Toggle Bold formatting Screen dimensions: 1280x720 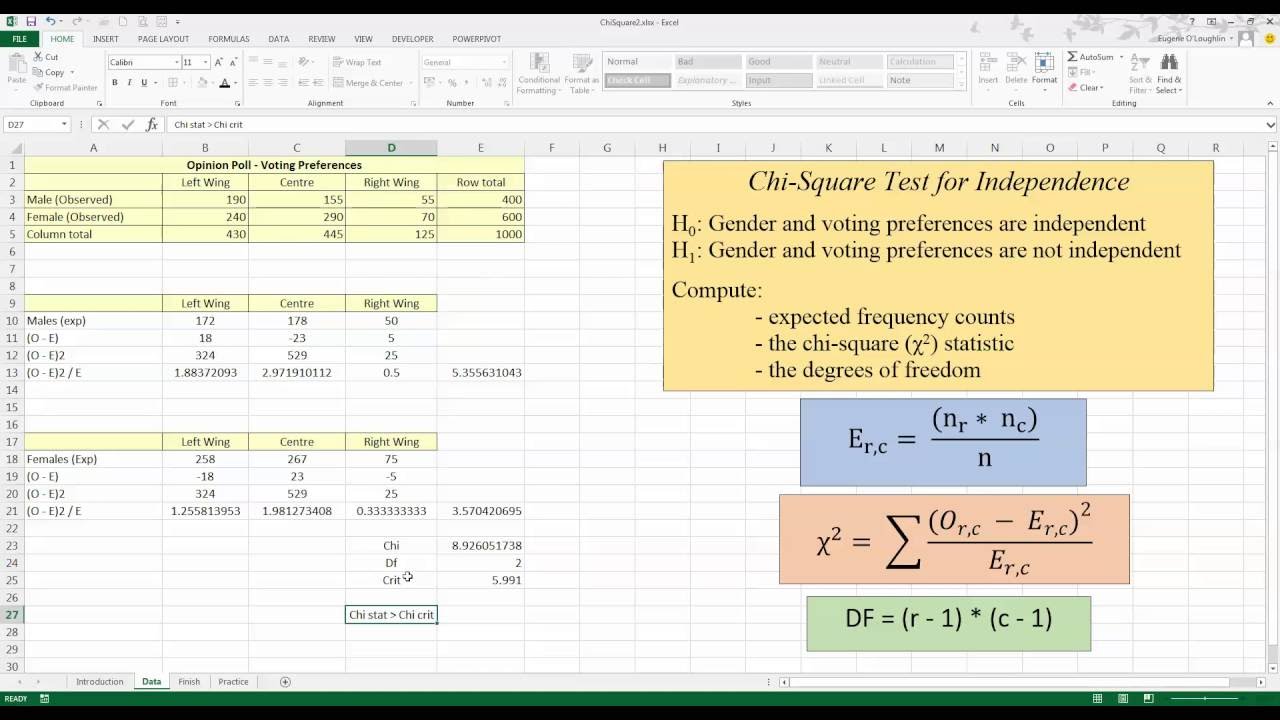pos(115,83)
